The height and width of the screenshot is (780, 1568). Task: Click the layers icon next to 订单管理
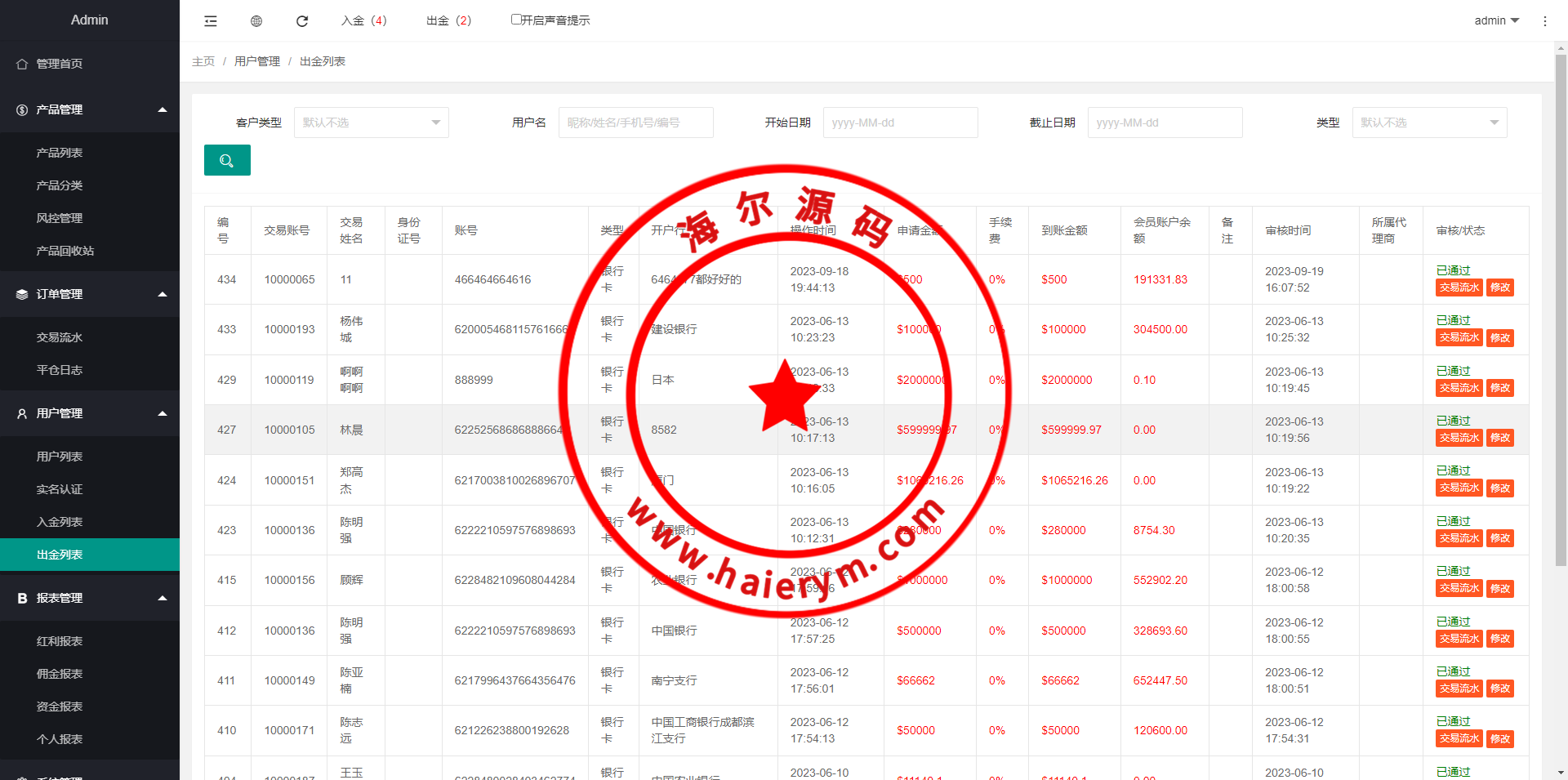[22, 295]
